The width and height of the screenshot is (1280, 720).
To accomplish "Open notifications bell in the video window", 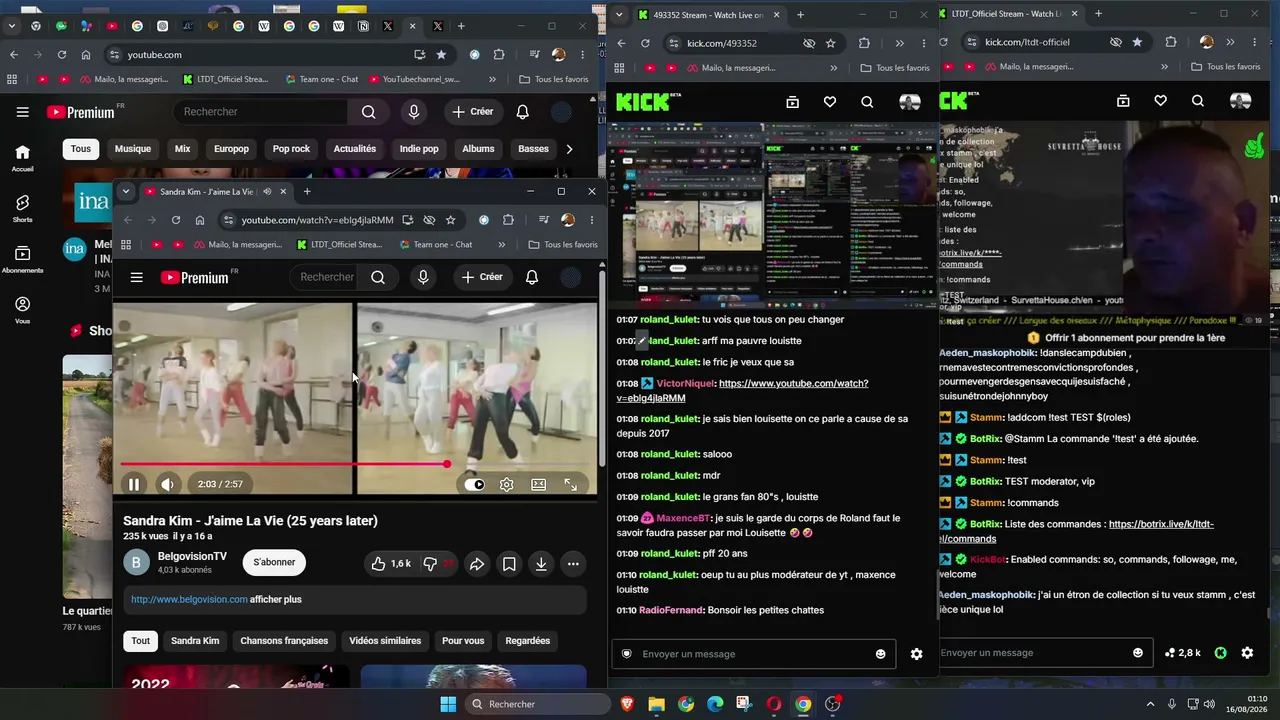I will tap(532, 277).
